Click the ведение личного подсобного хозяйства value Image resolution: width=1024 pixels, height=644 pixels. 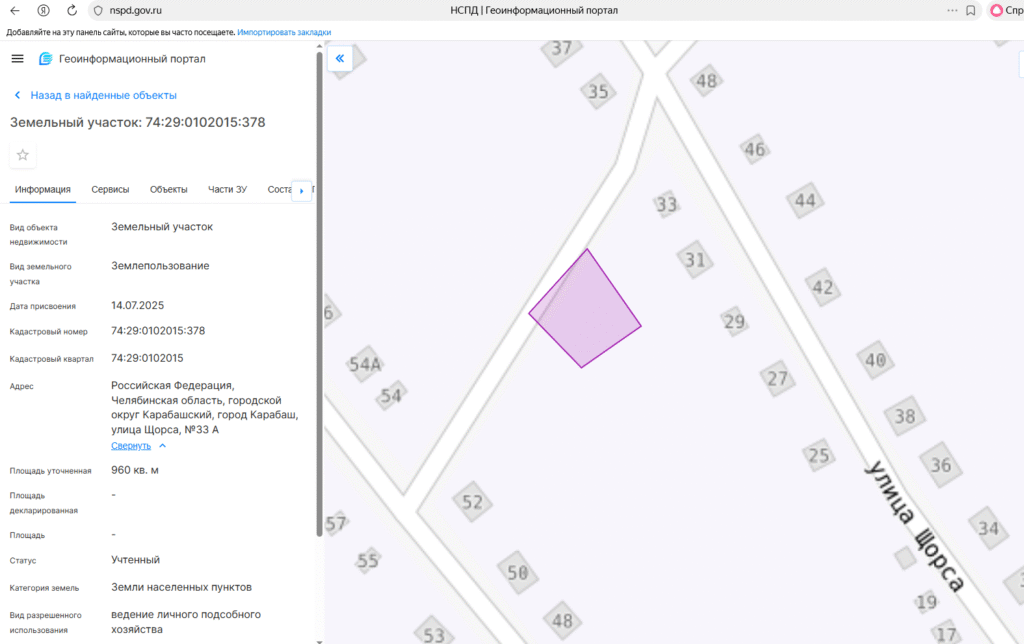pos(185,622)
